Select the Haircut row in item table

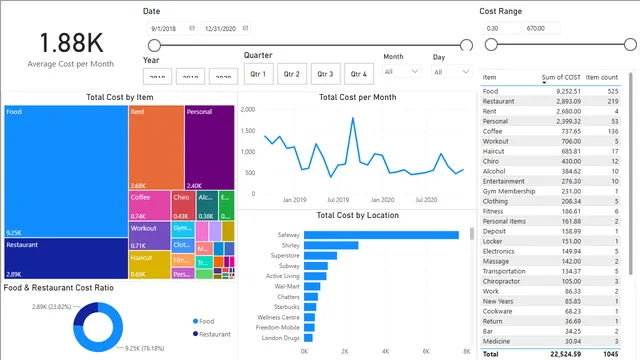pyautogui.click(x=551, y=151)
